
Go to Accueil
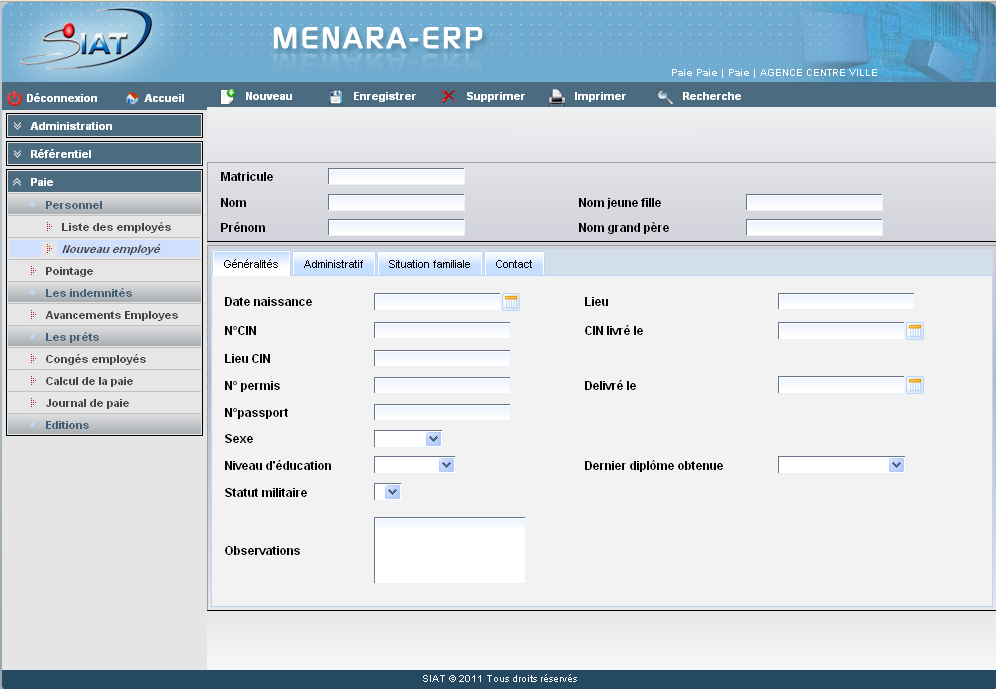pos(164,98)
